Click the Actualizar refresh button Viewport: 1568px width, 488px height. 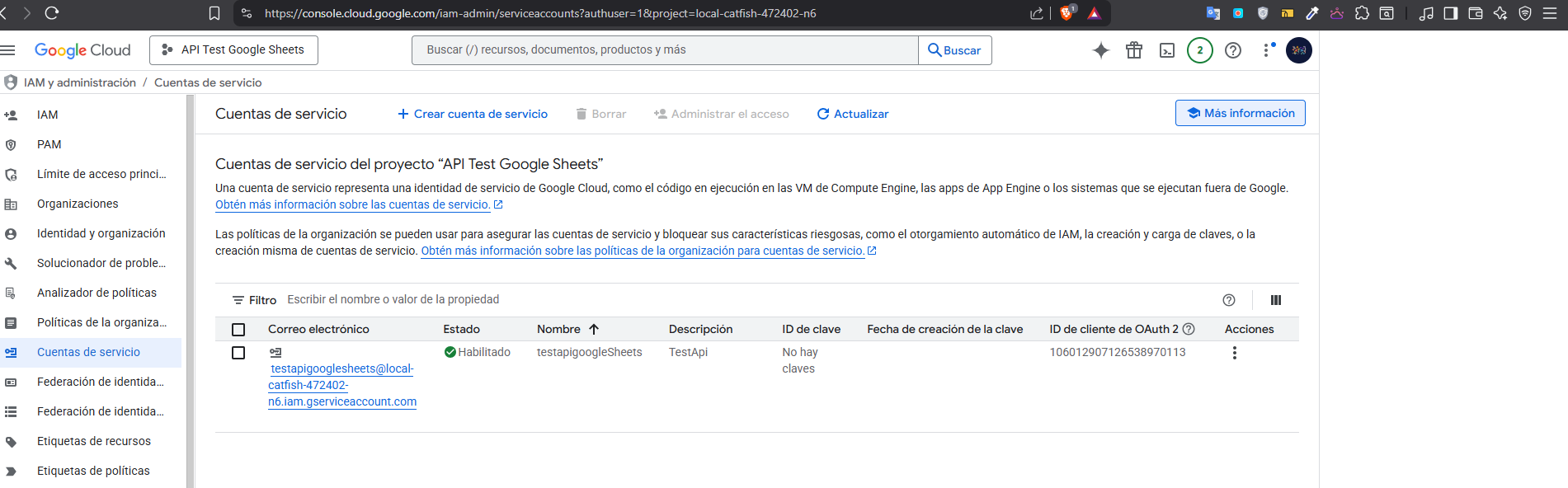point(853,114)
